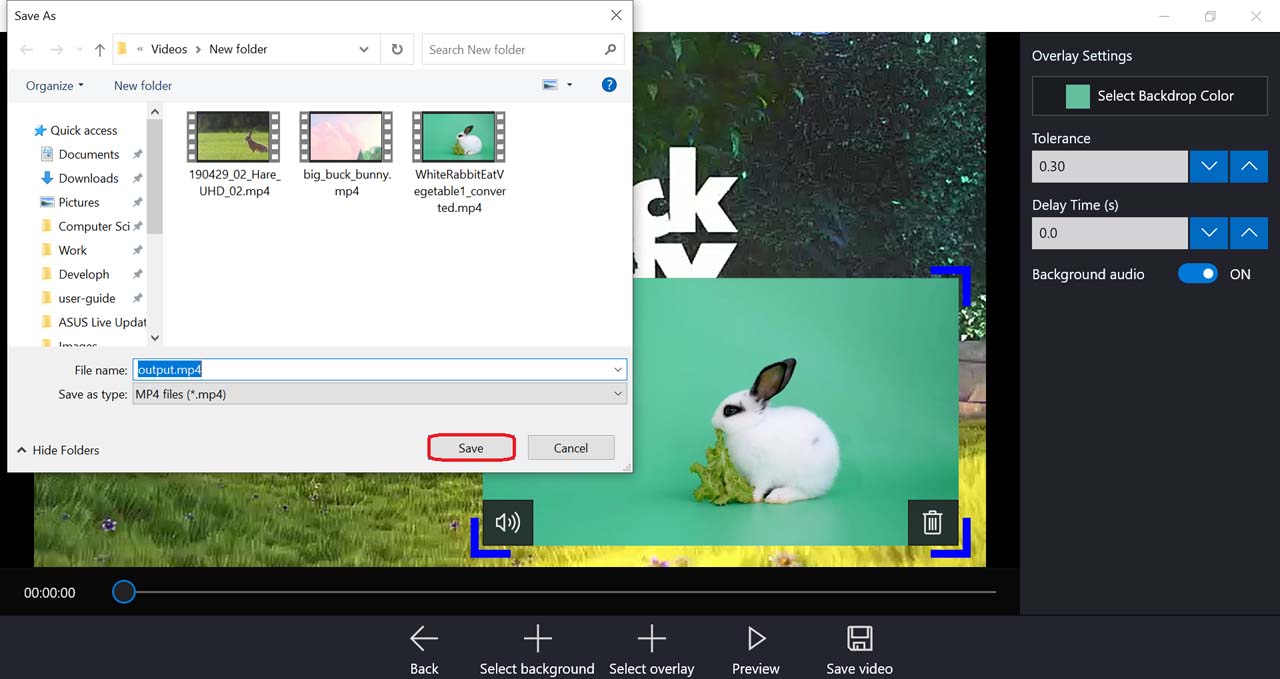This screenshot has height=679, width=1280.
Task: Increase the Delay Time value
Action: (1248, 233)
